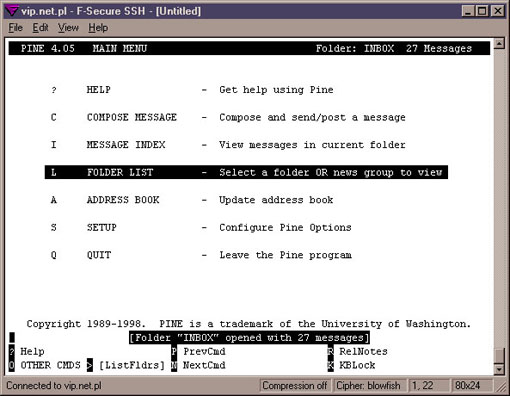
Task: Open the File menu
Action: pos(15,28)
